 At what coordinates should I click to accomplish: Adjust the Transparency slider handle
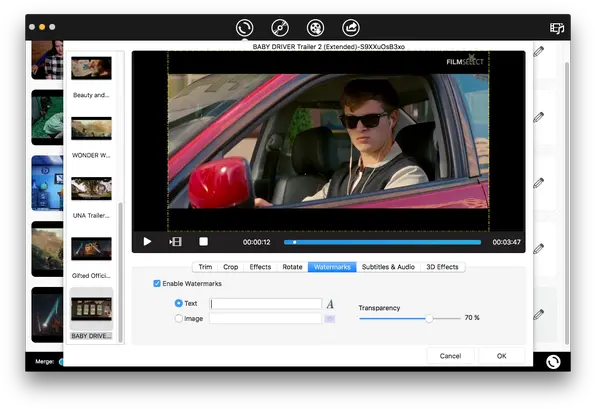pyautogui.click(x=429, y=318)
